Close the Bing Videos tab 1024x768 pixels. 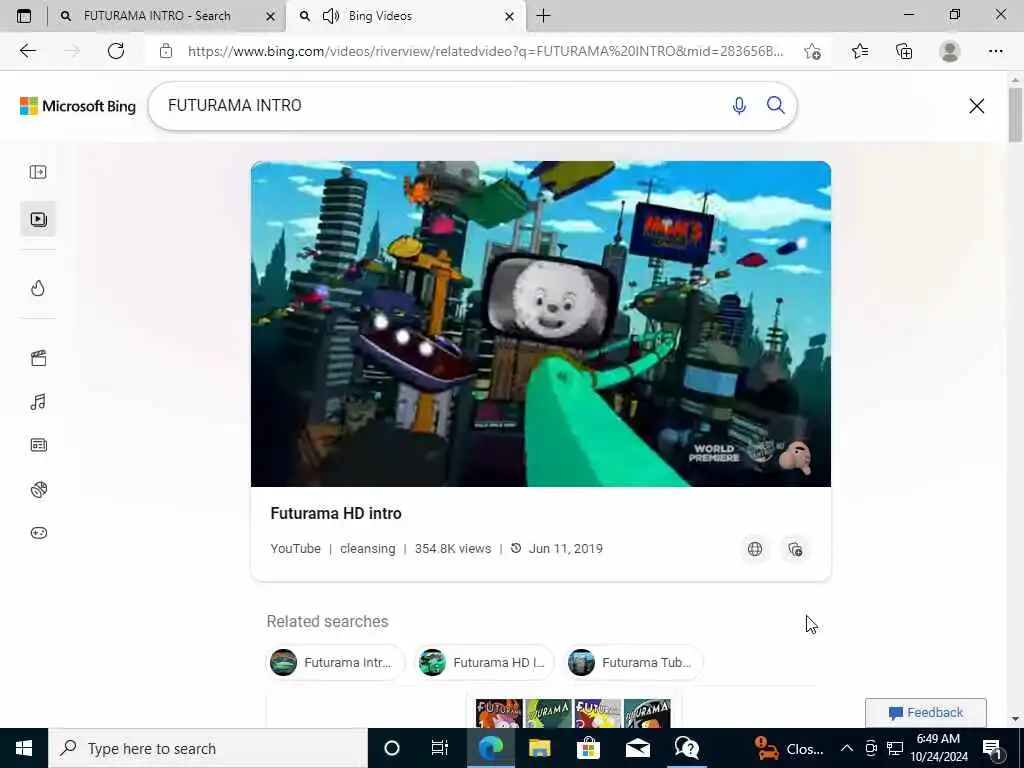[509, 16]
